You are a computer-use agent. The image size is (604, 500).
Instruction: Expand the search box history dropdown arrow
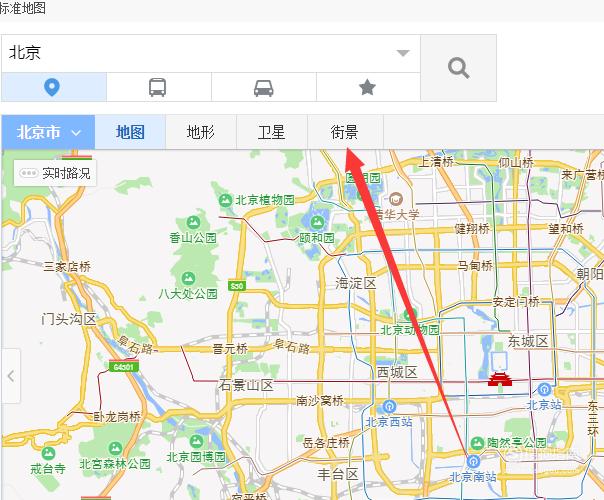click(x=403, y=53)
